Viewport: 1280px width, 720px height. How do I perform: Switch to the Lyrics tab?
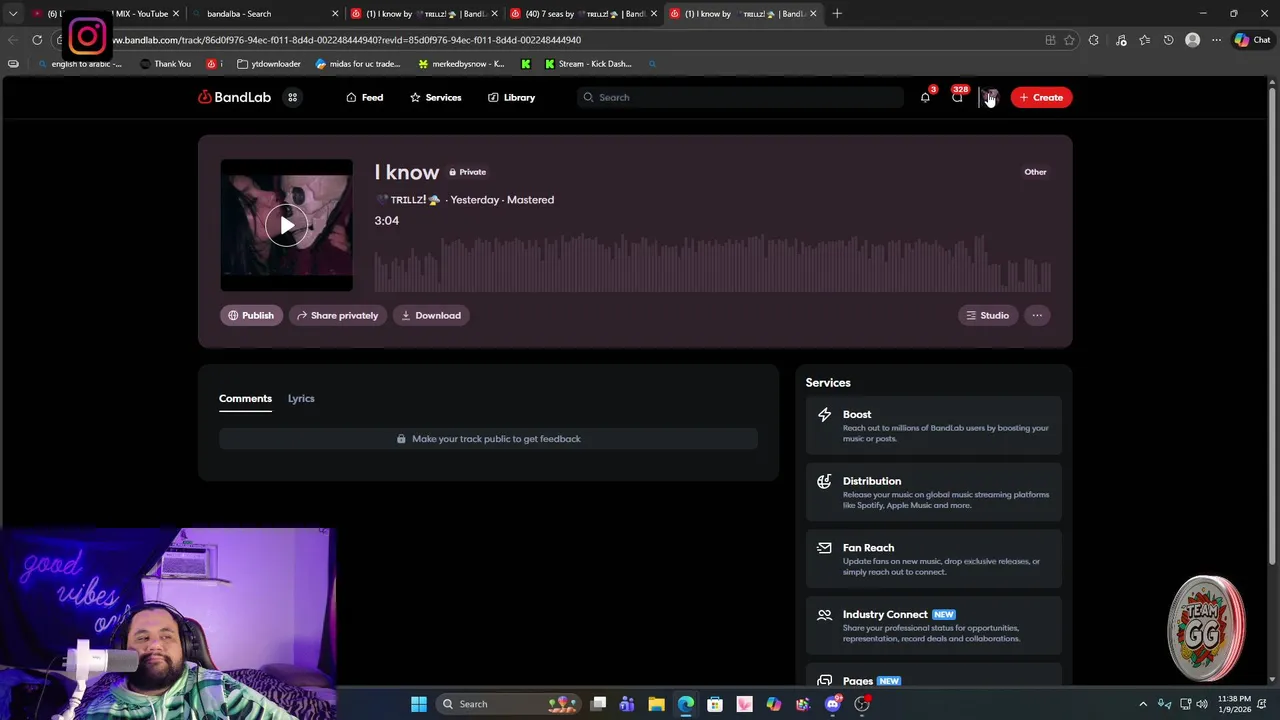click(301, 398)
